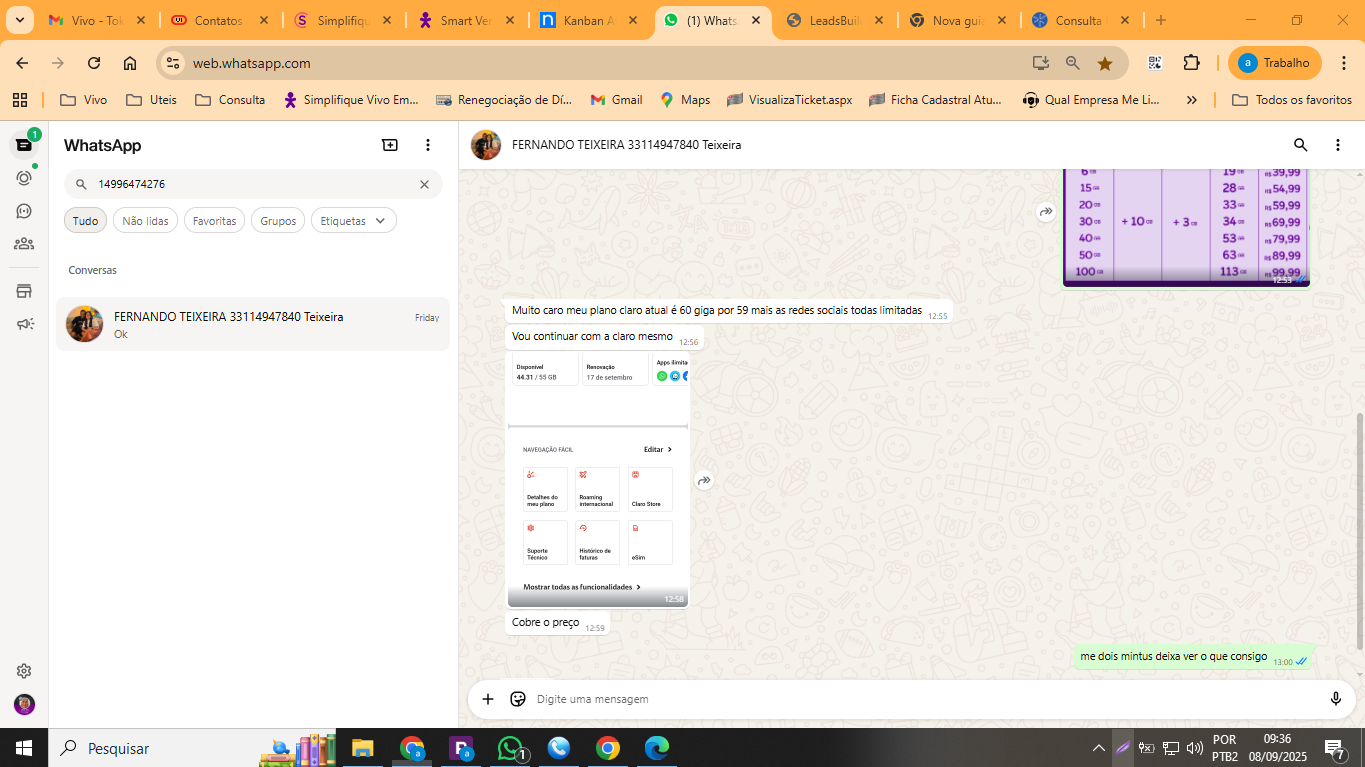Record a voice message with microphone
Image resolution: width=1365 pixels, height=767 pixels.
[1335, 699]
